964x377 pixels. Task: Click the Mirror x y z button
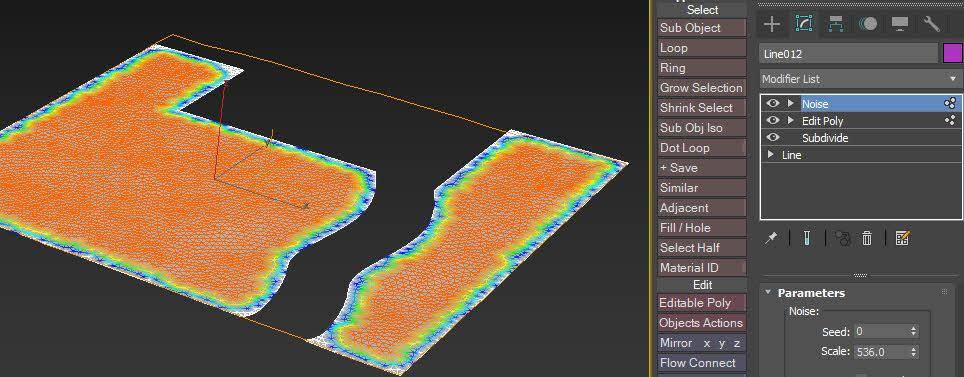(702, 343)
